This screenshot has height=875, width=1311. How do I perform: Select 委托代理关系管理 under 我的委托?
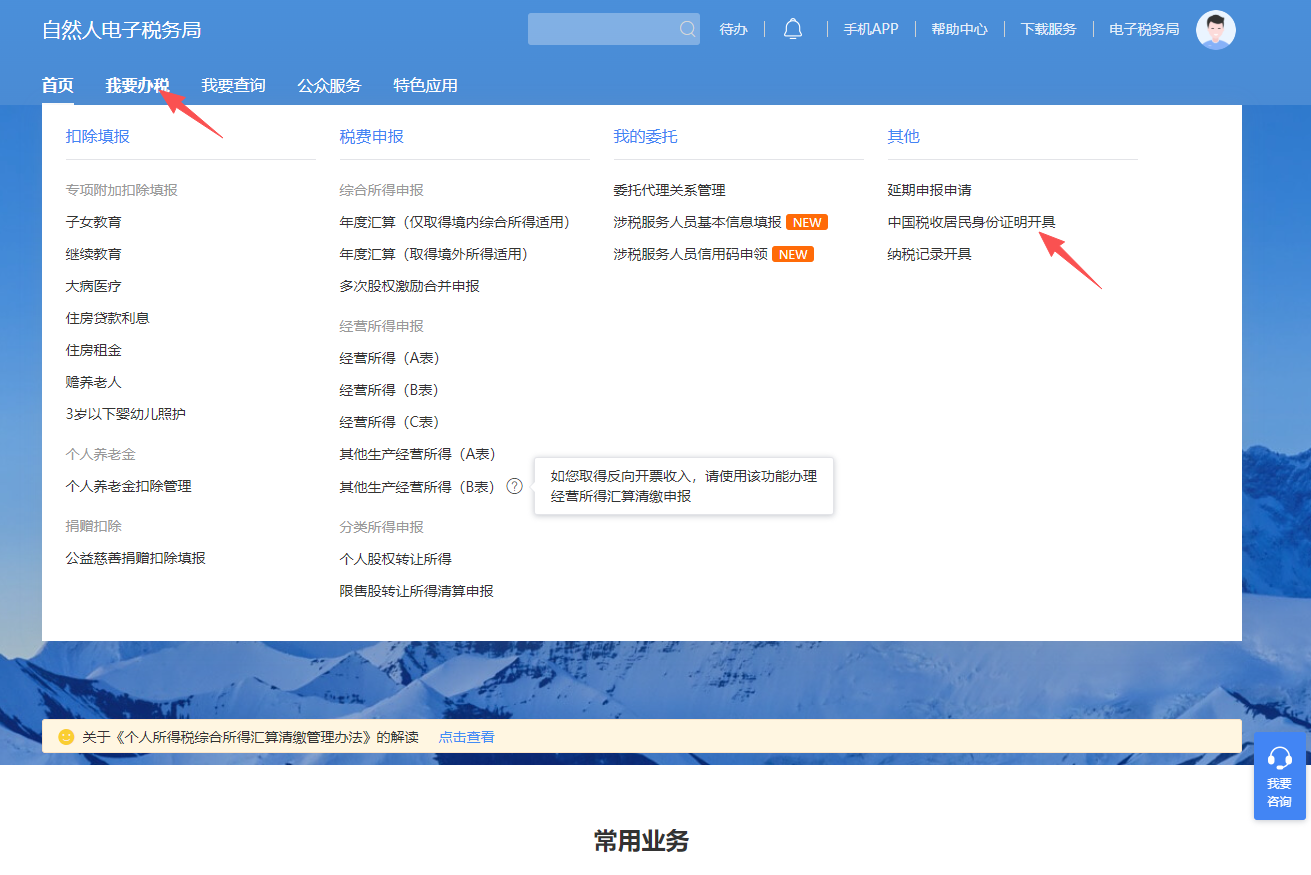[x=671, y=189]
